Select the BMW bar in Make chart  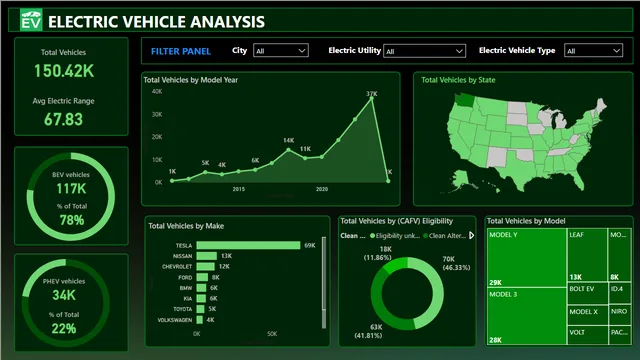point(201,288)
